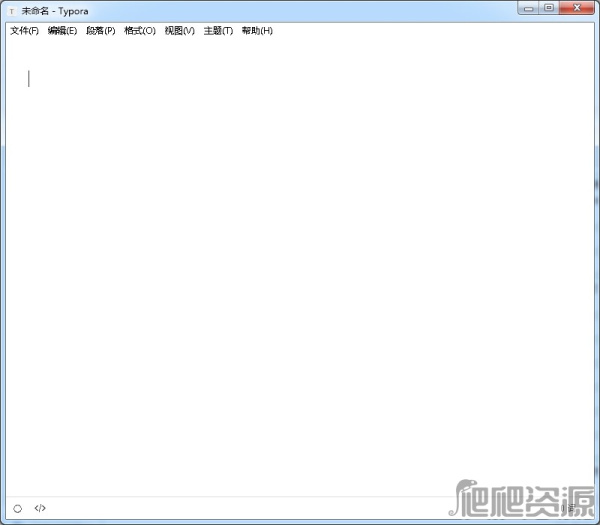Click the empty middle of the status bar
The height and width of the screenshot is (525, 600).
(x=250, y=508)
